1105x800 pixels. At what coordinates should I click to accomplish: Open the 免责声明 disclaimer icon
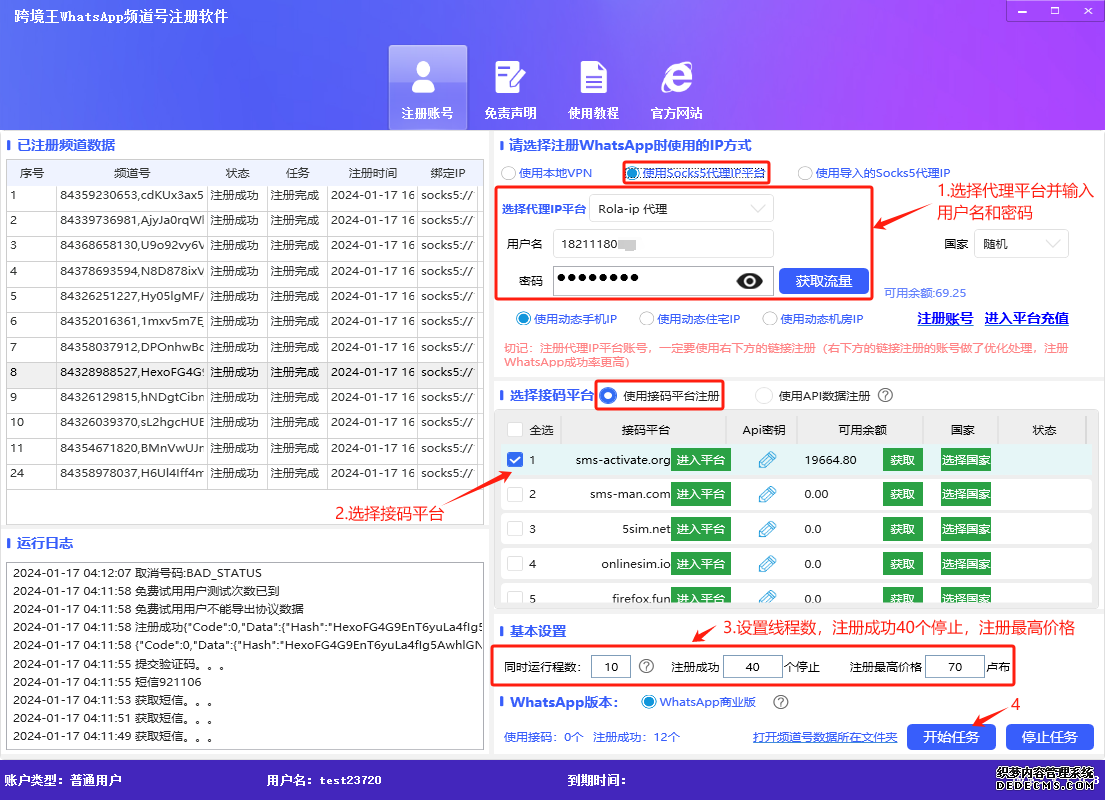tap(510, 86)
